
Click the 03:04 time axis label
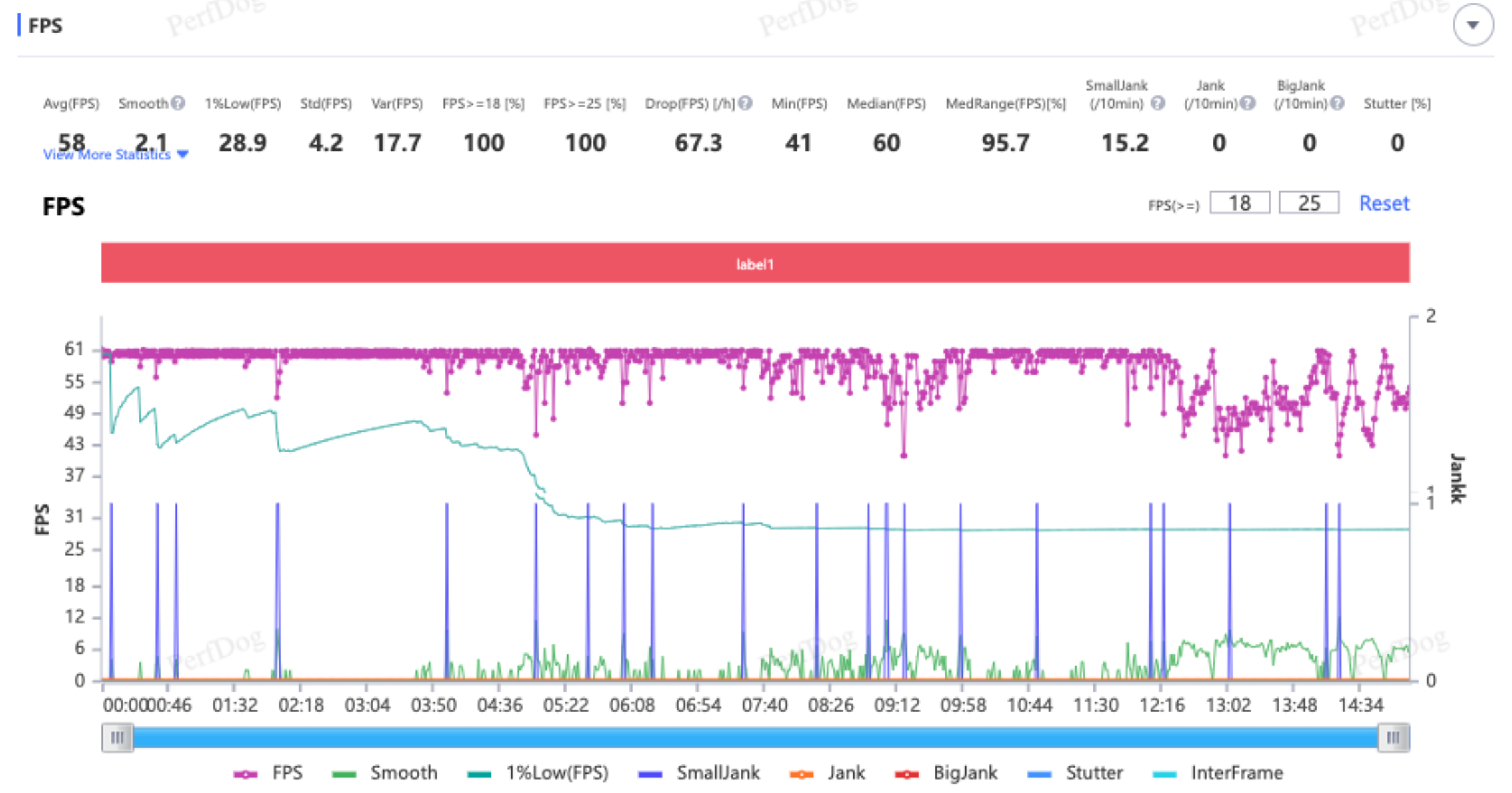[x=367, y=705]
